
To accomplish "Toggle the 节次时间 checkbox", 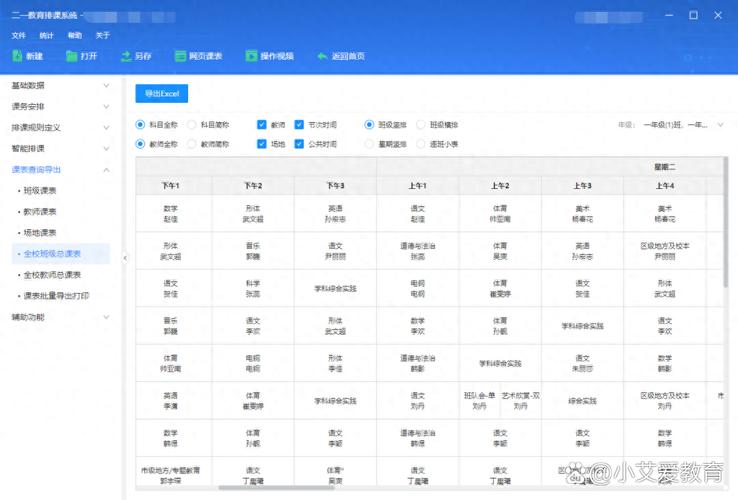I will pos(299,125).
